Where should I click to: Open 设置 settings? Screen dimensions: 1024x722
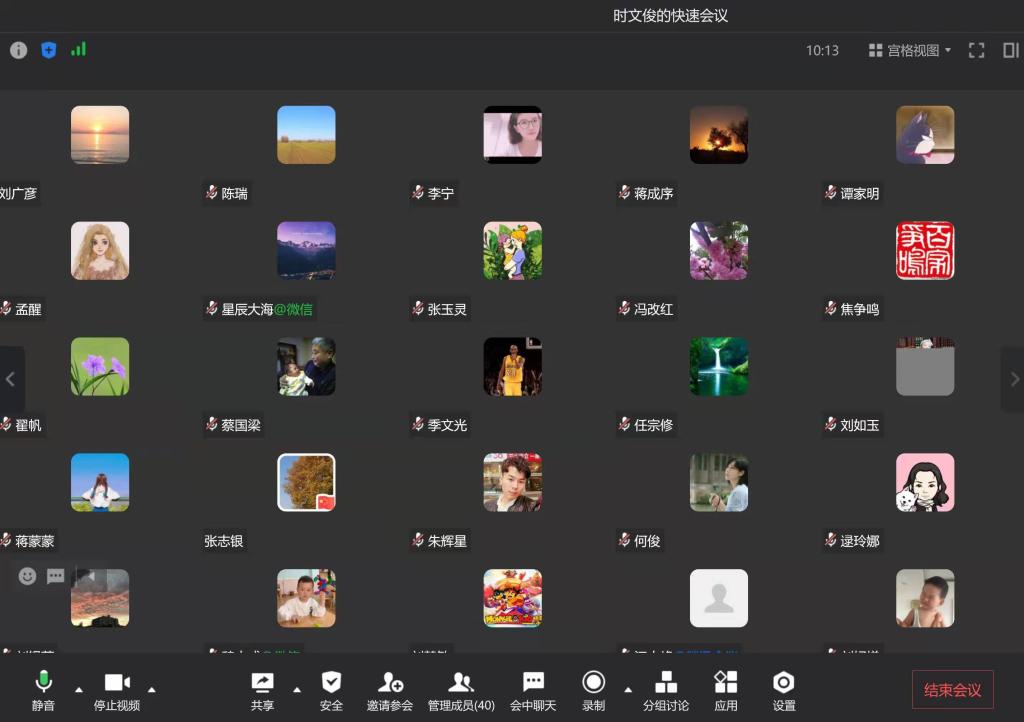pyautogui.click(x=783, y=690)
